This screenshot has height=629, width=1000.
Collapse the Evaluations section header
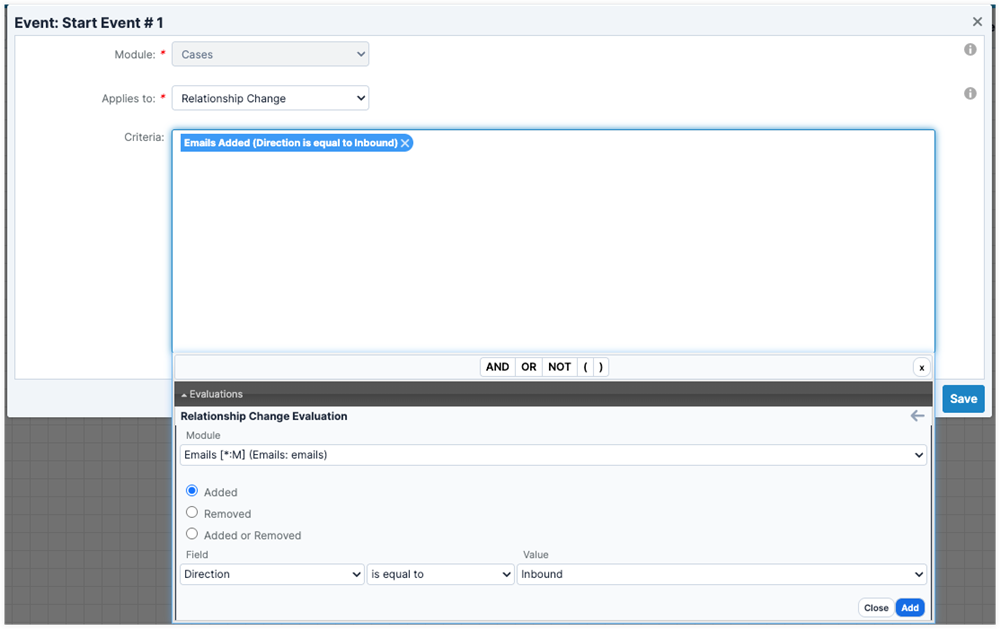click(212, 394)
